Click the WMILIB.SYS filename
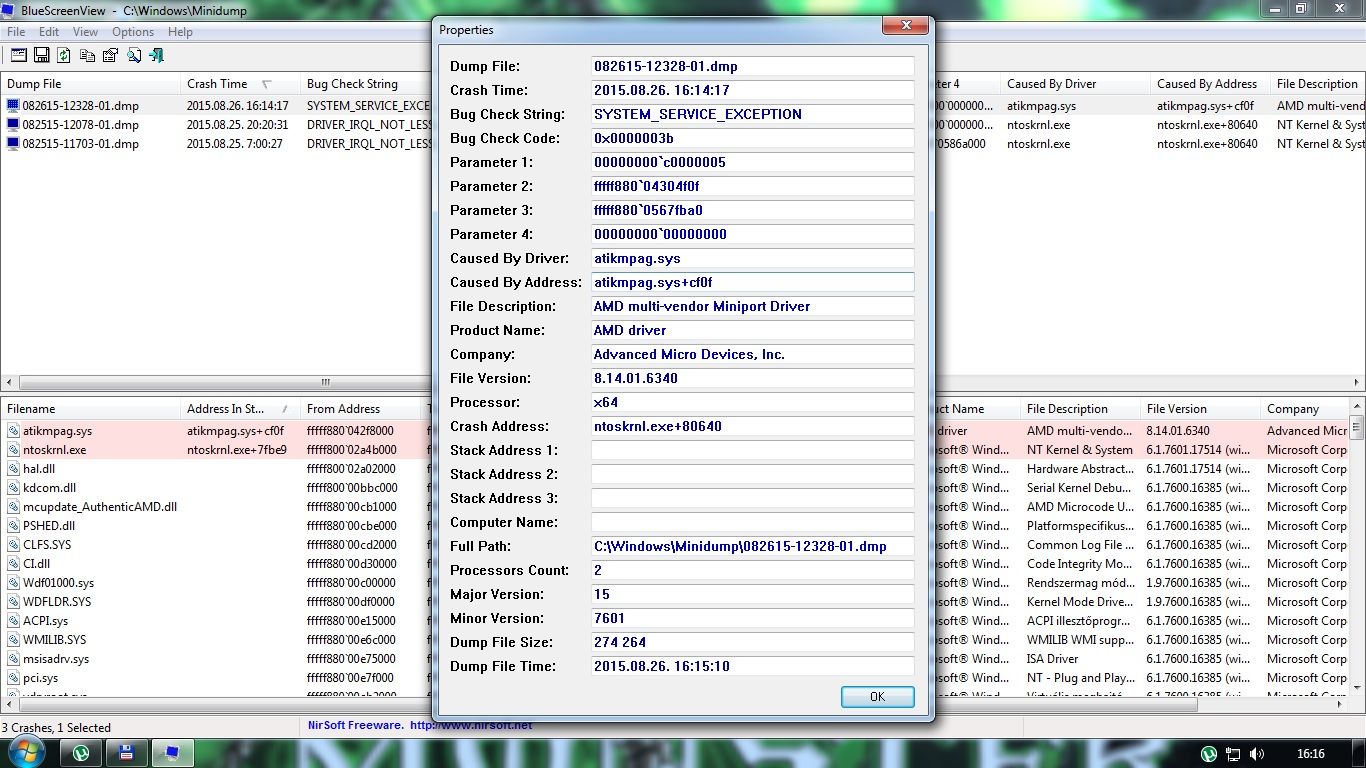This screenshot has height=768, width=1366. 54,640
